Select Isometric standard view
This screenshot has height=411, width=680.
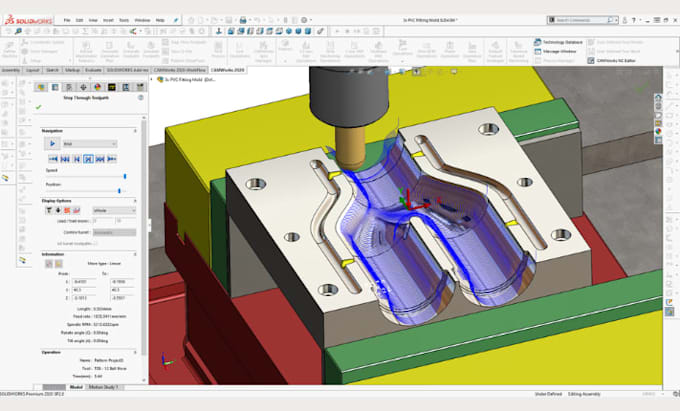289,31
